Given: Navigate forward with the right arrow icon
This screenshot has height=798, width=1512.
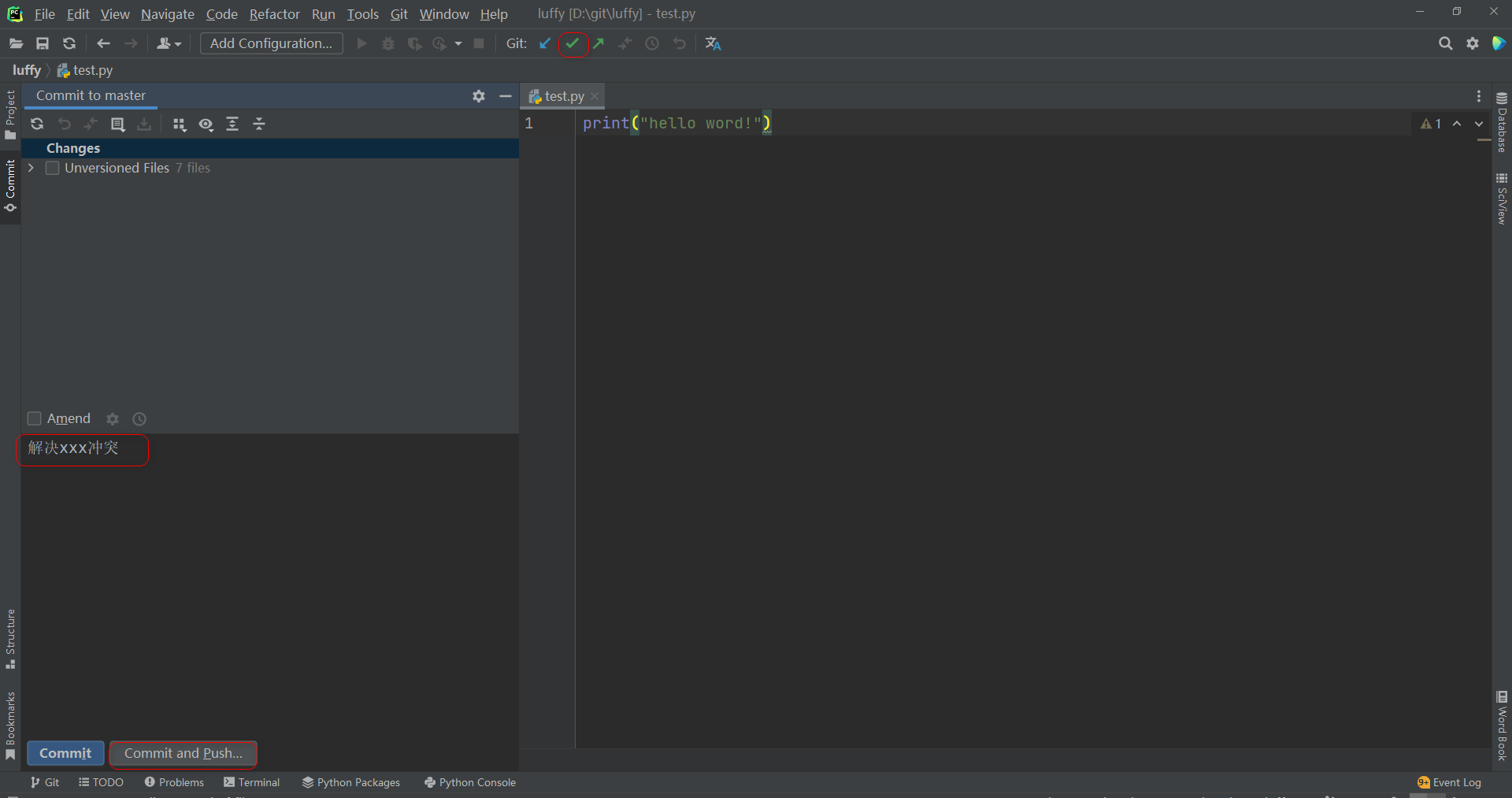Looking at the screenshot, I should [131, 44].
